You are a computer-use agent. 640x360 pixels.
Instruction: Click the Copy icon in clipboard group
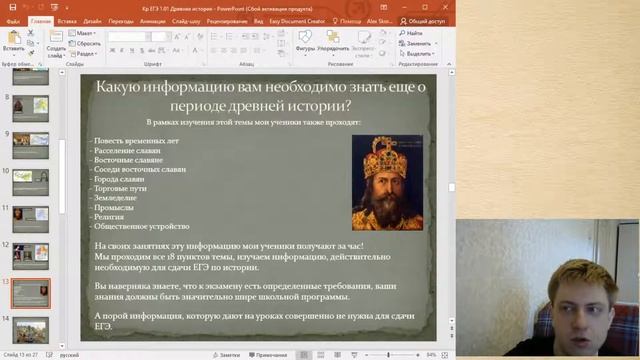pos(31,43)
